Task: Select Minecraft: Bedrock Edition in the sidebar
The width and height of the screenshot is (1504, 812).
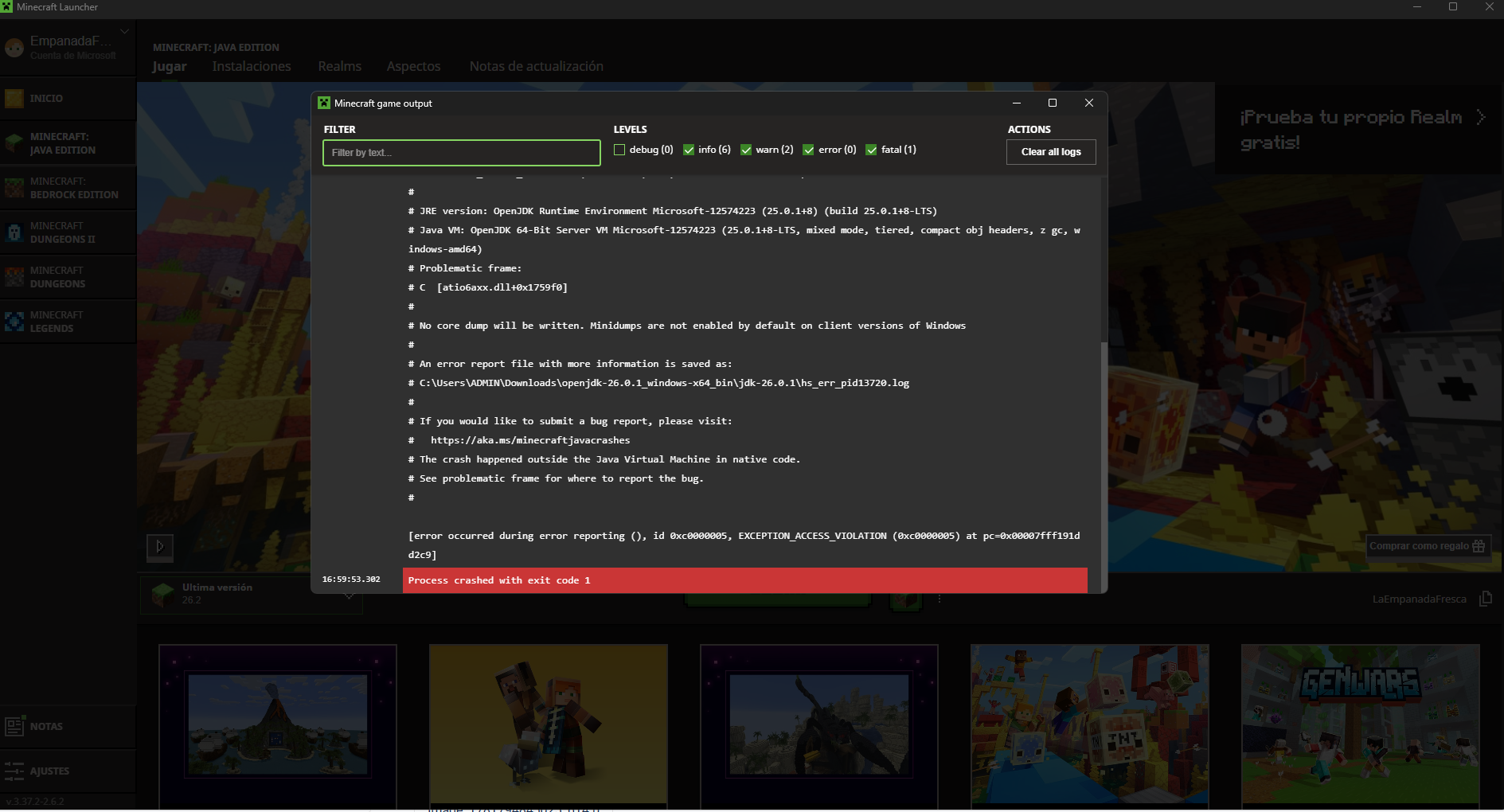Action: [68, 188]
